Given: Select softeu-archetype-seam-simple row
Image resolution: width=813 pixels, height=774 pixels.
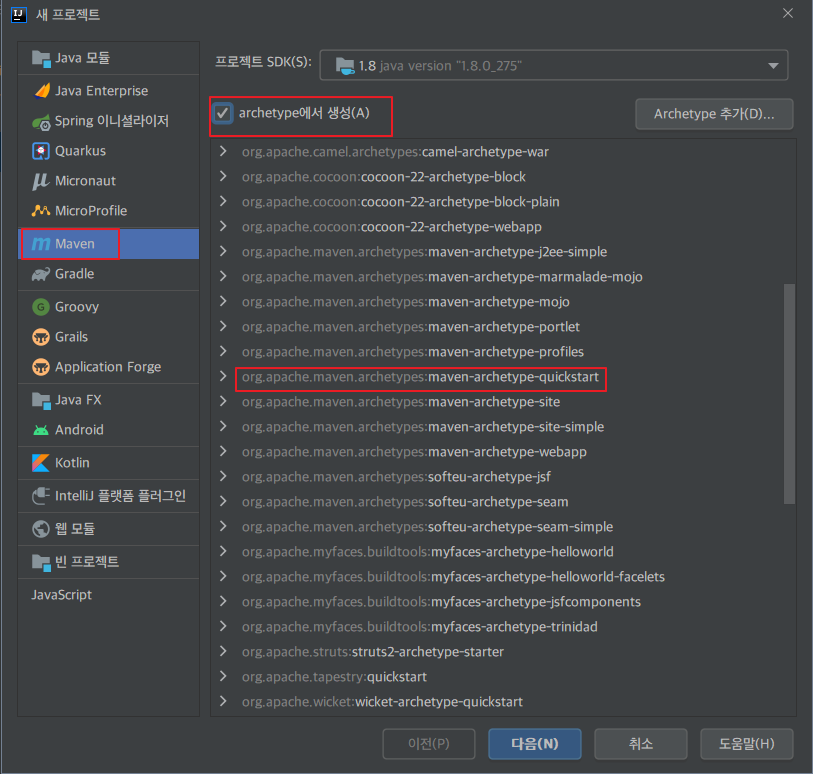Looking at the screenshot, I should pos(503,527).
